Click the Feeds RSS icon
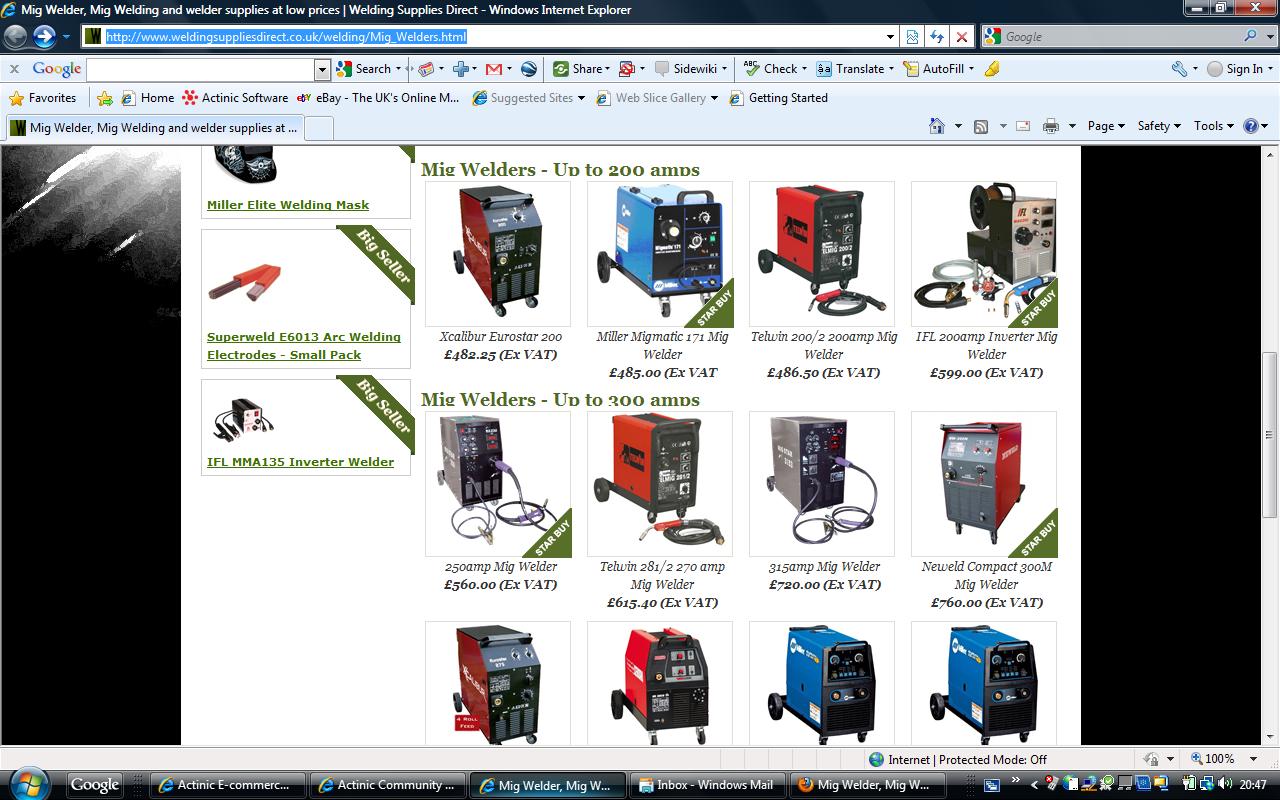The width and height of the screenshot is (1280, 800). (981, 126)
